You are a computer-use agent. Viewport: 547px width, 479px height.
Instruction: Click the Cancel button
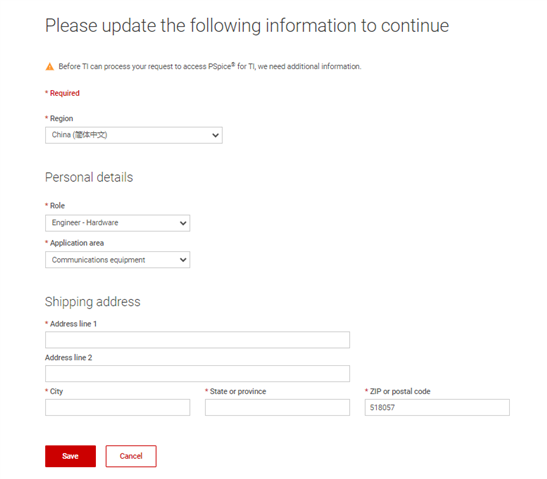[x=131, y=456]
